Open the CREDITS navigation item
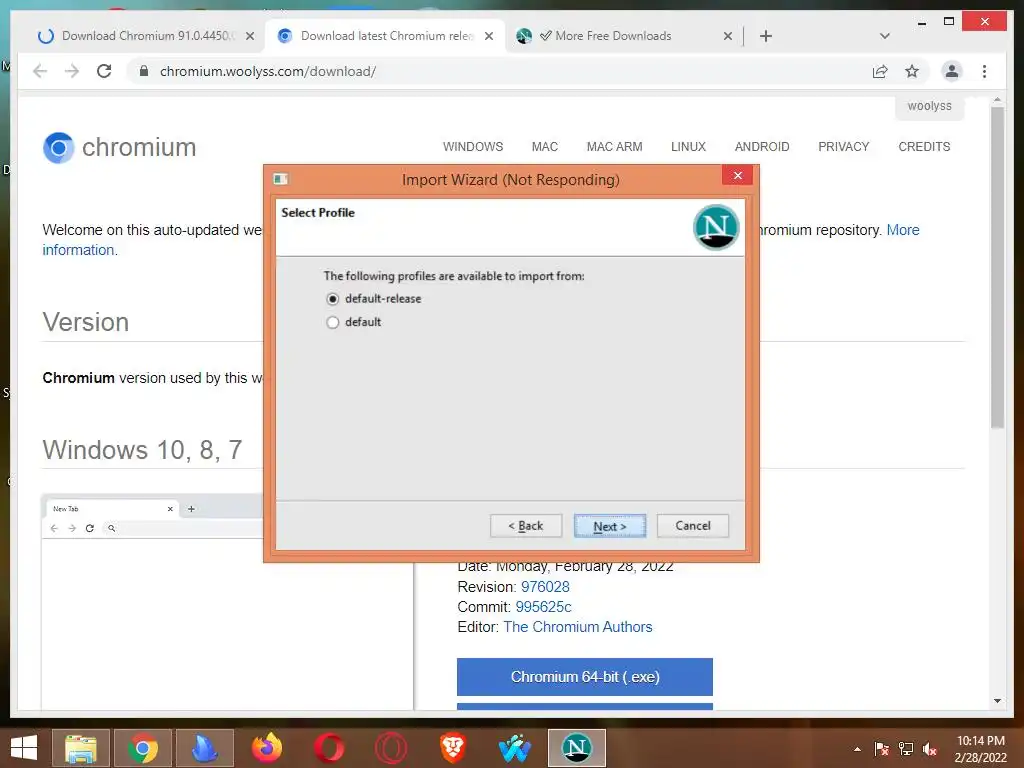 point(924,147)
